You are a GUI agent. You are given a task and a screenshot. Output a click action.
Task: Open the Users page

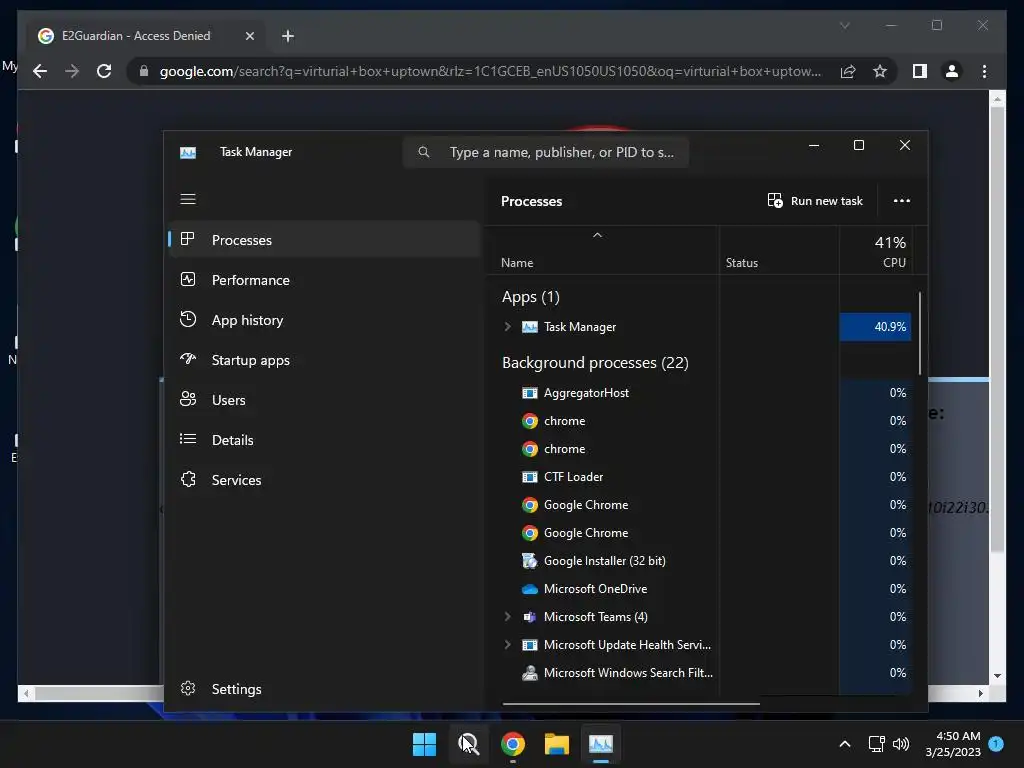(x=325, y=400)
